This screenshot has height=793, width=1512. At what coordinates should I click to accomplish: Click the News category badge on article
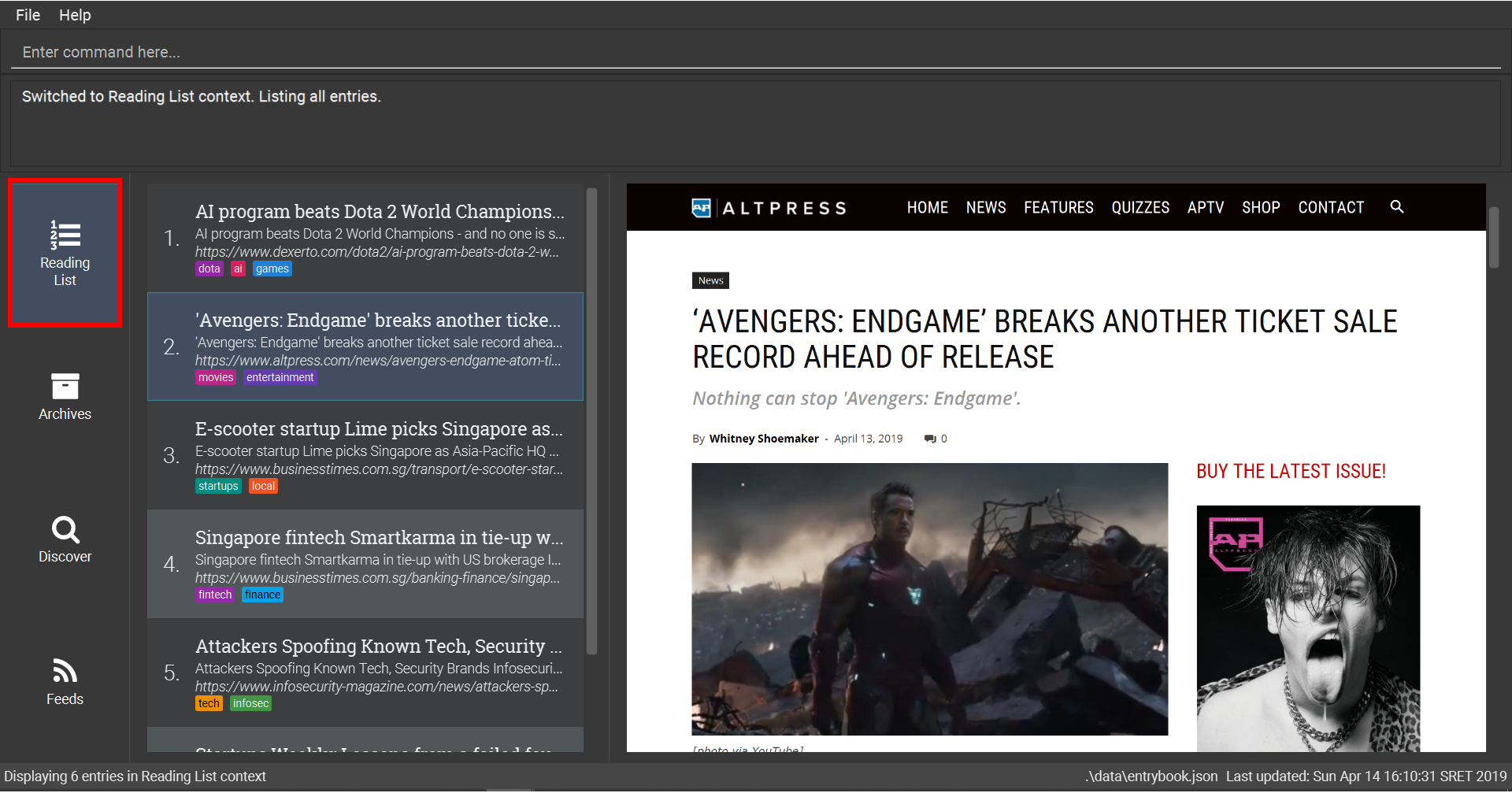pyautogui.click(x=710, y=280)
